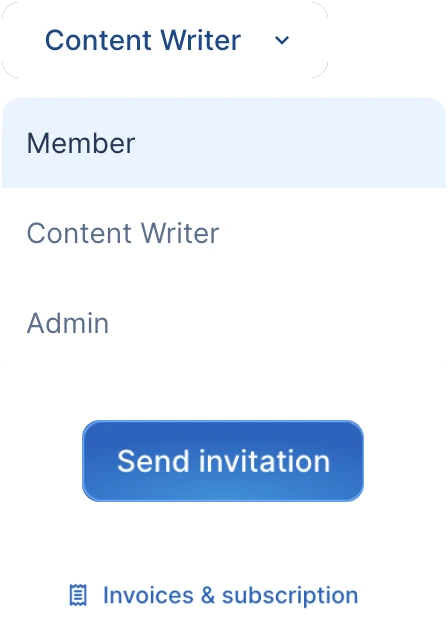Image resolution: width=448 pixels, height=628 pixels.
Task: Close the role list using the combo box
Action: pyautogui.click(x=165, y=40)
